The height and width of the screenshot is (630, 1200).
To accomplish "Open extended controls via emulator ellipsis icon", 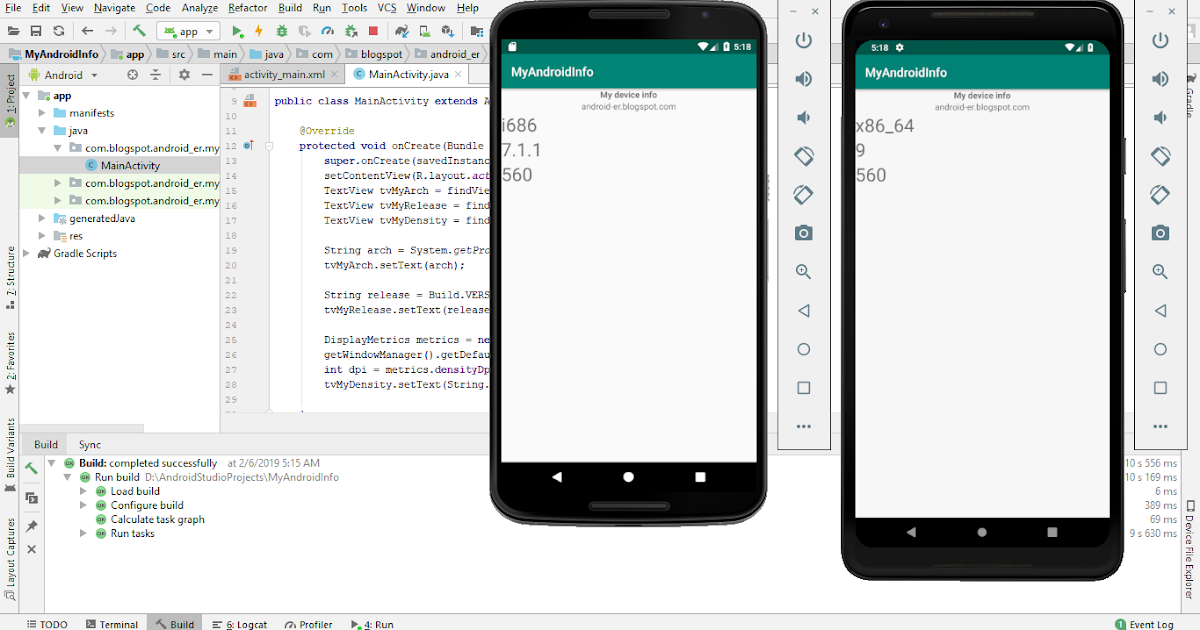I will [804, 426].
